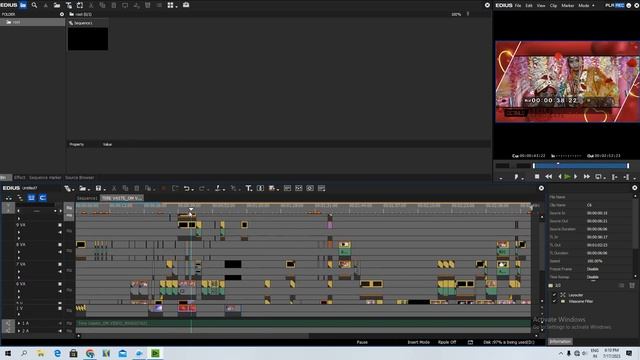Open the View menu in player window

click(541, 5)
